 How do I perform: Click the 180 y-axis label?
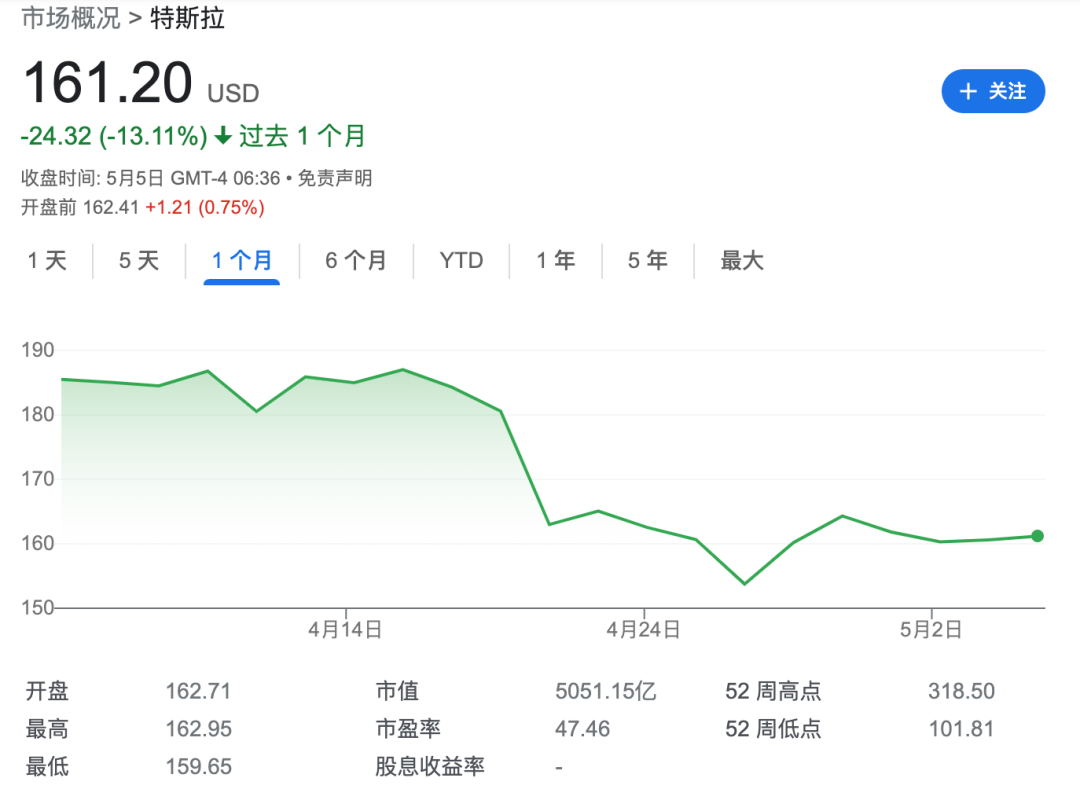(38, 414)
